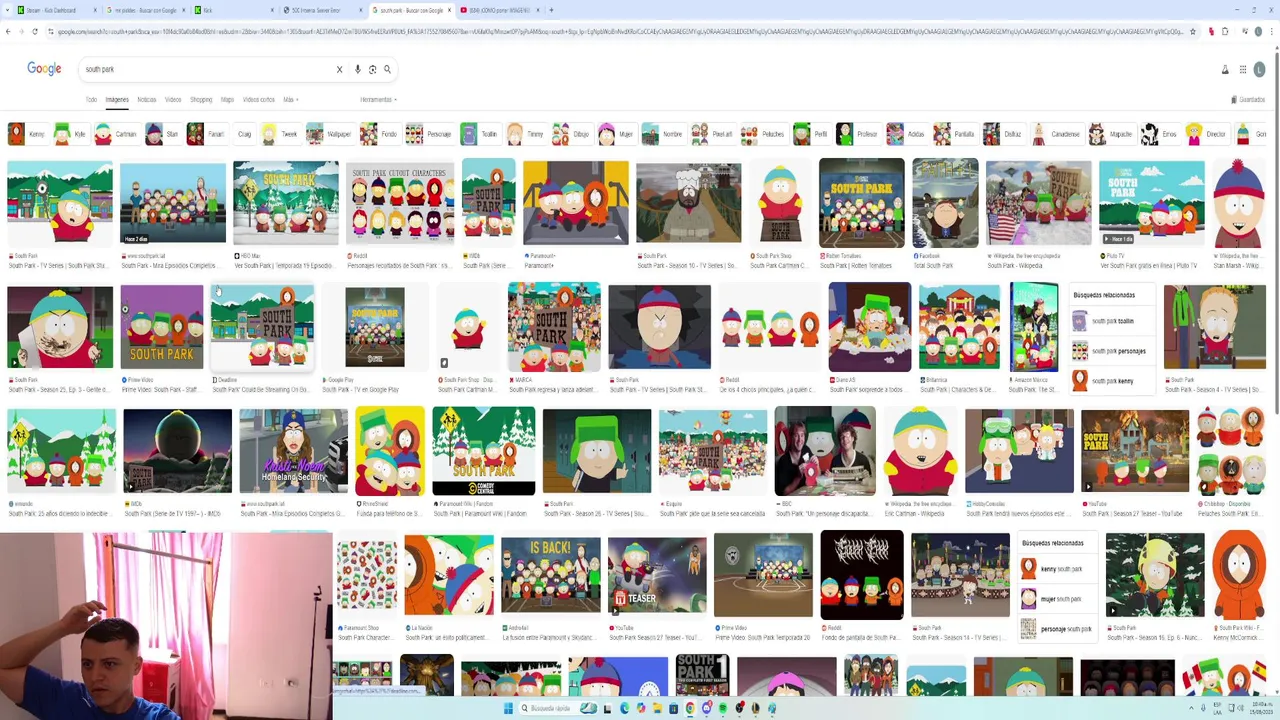
Task: Clear the search box with the X icon
Action: (339, 69)
